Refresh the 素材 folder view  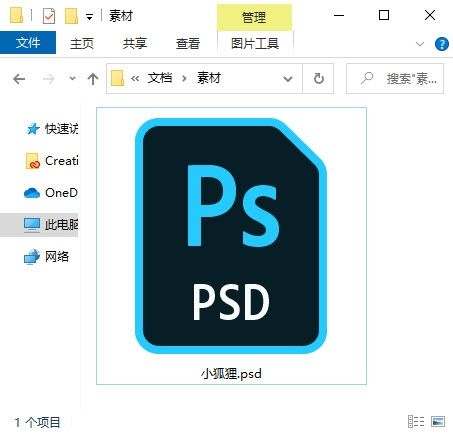click(x=318, y=79)
